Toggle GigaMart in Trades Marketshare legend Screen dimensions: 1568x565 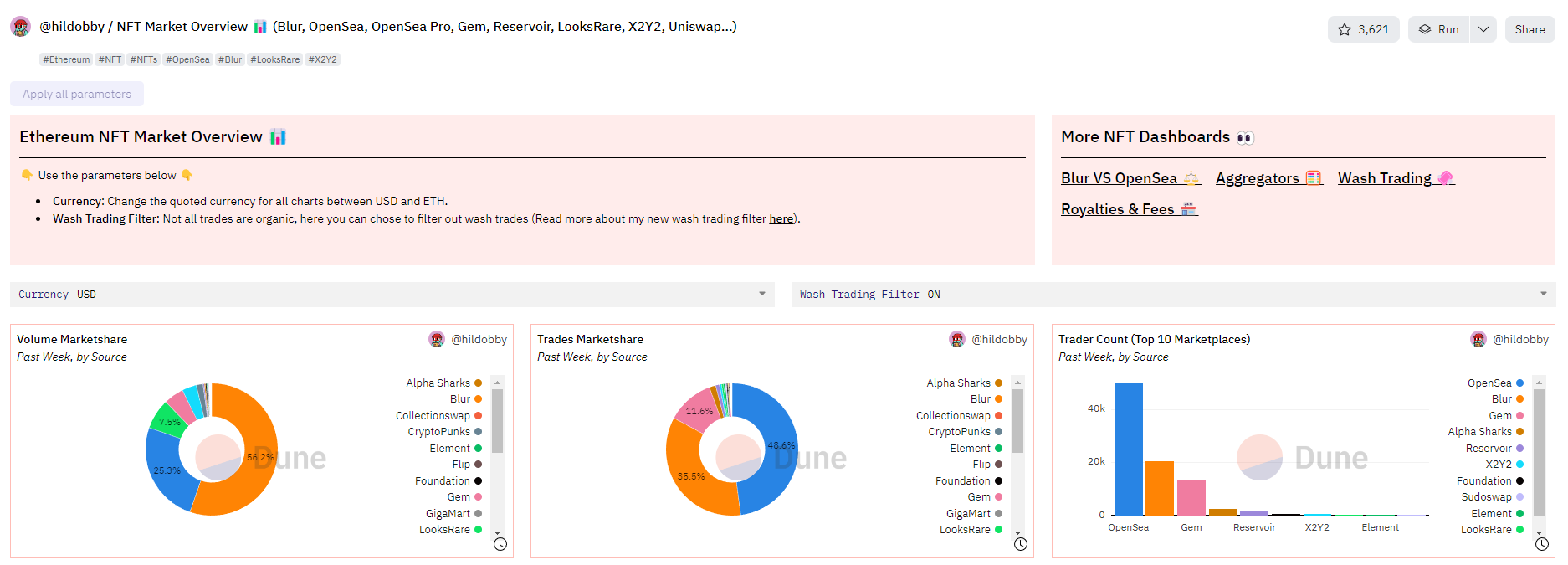pos(974,514)
